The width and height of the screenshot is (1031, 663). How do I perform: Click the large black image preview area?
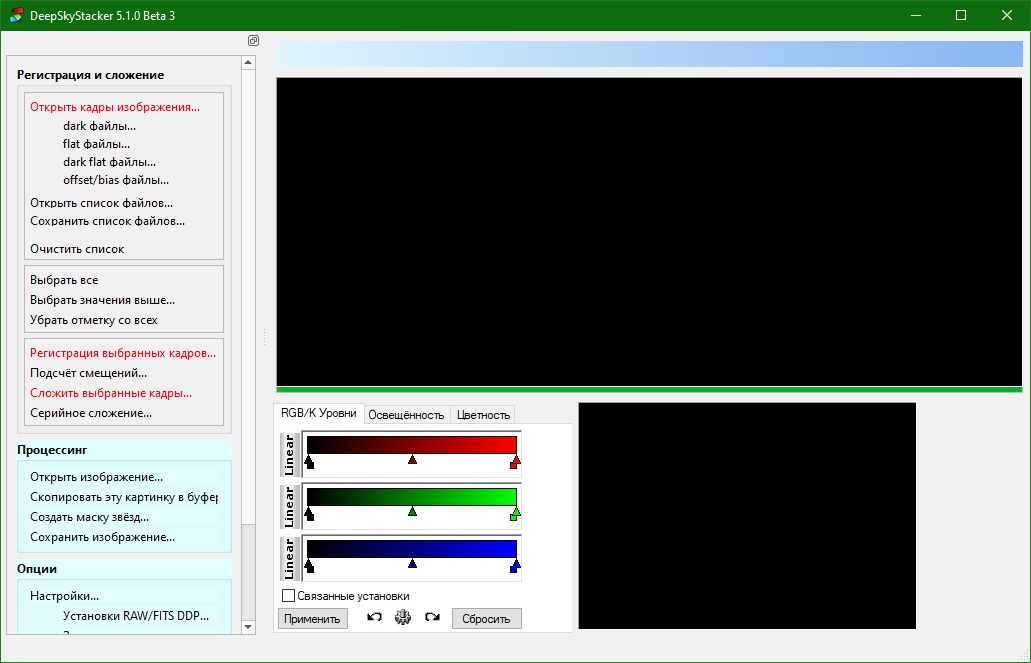tap(649, 232)
